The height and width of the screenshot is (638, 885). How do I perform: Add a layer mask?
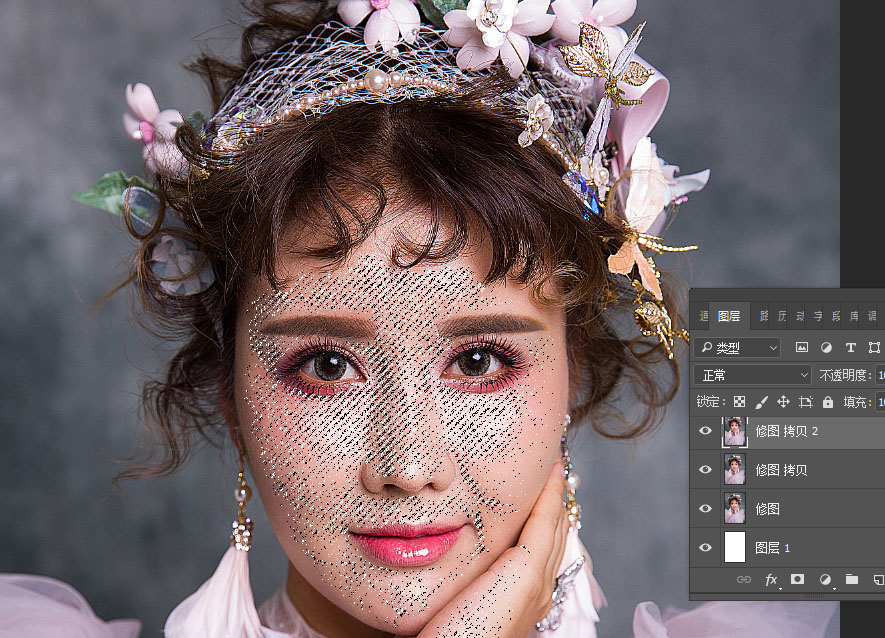(x=798, y=579)
